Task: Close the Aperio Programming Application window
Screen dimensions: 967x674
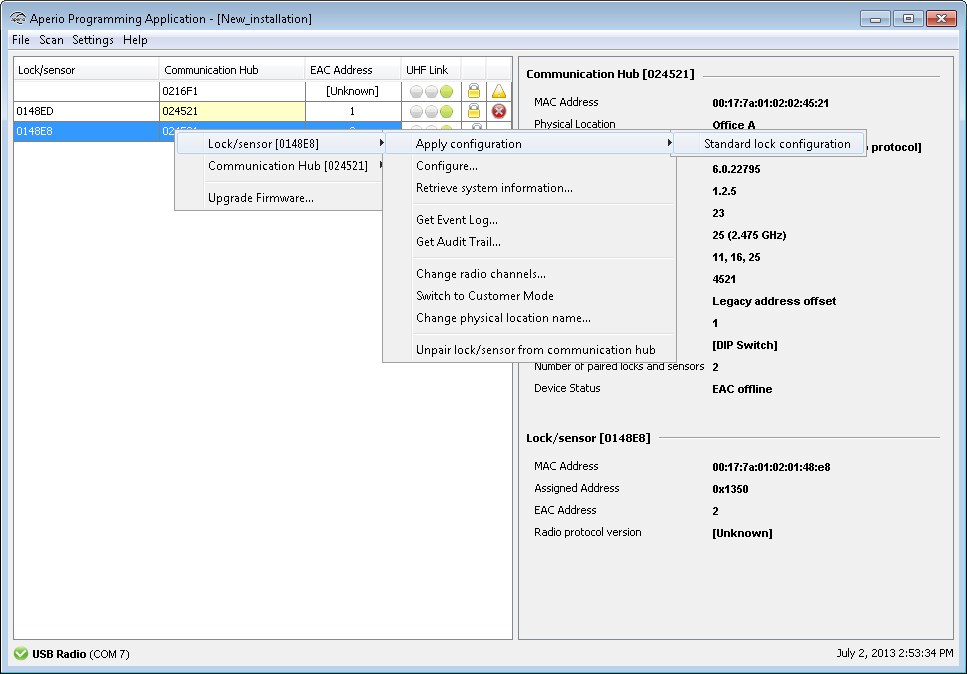Action: pos(941,19)
